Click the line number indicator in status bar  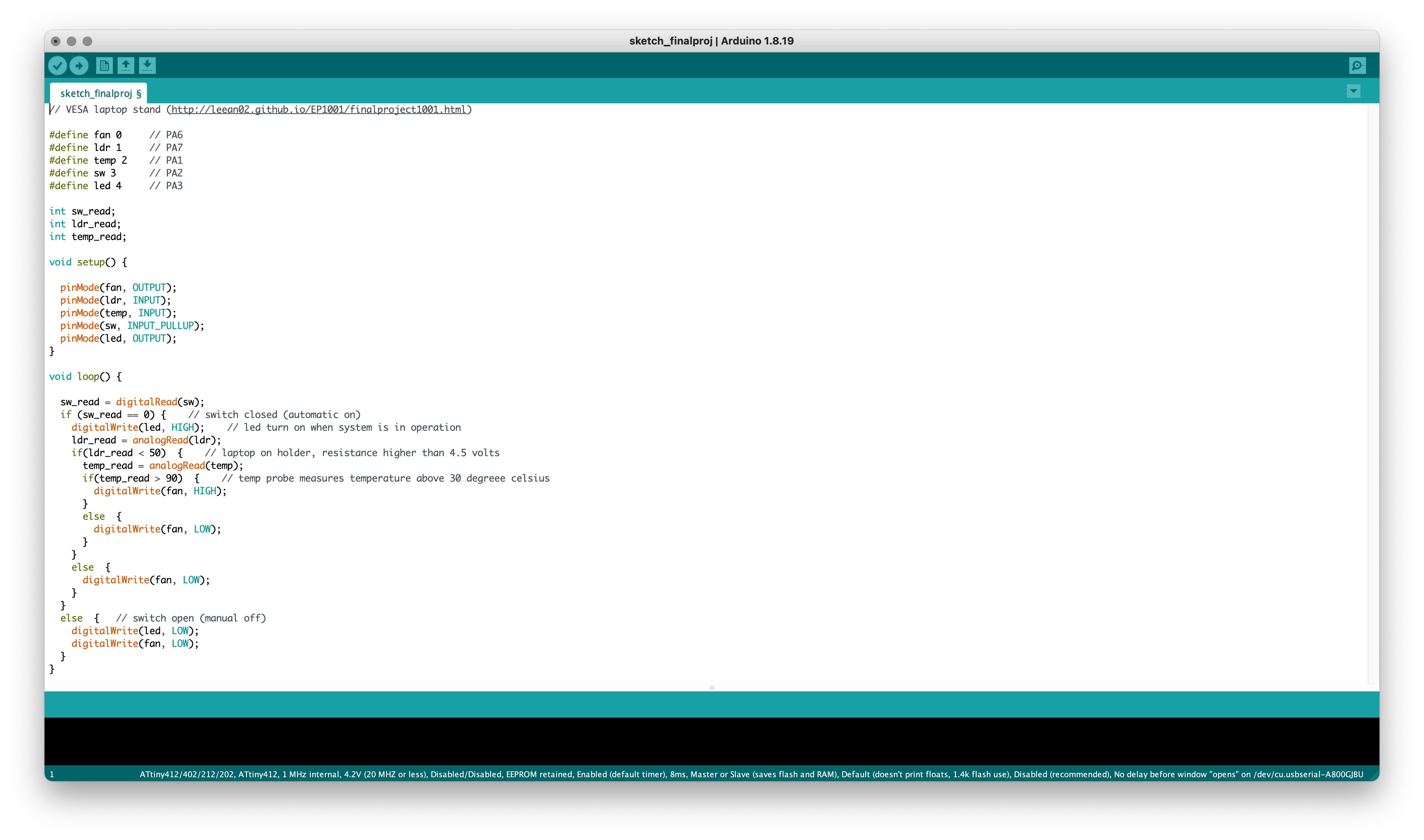click(x=52, y=774)
